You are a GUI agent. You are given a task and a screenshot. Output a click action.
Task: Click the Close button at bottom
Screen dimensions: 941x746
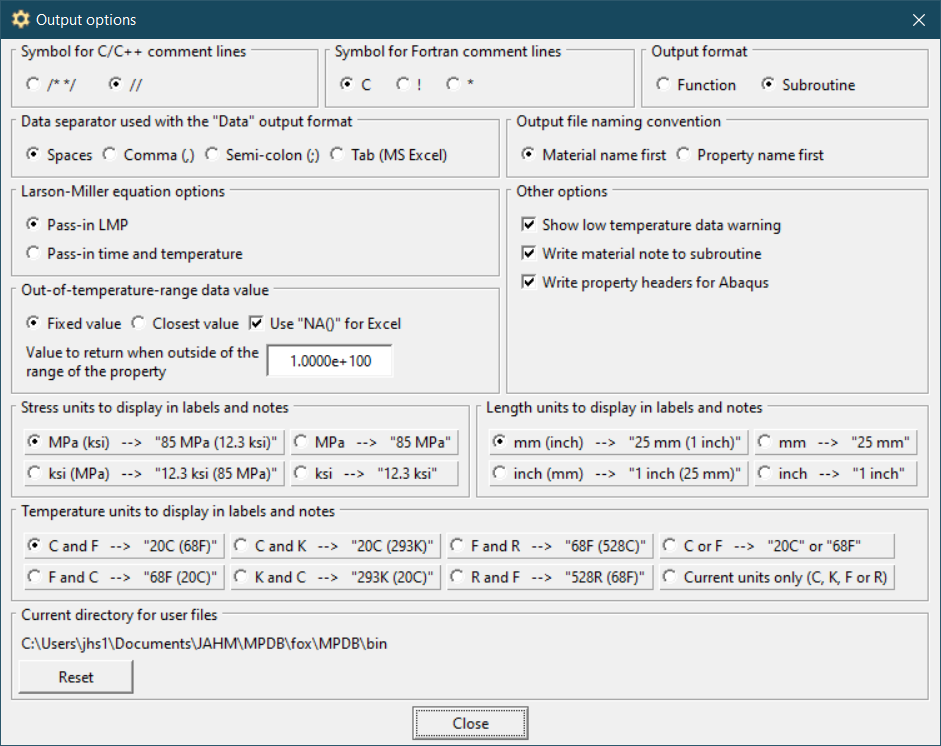coord(470,723)
